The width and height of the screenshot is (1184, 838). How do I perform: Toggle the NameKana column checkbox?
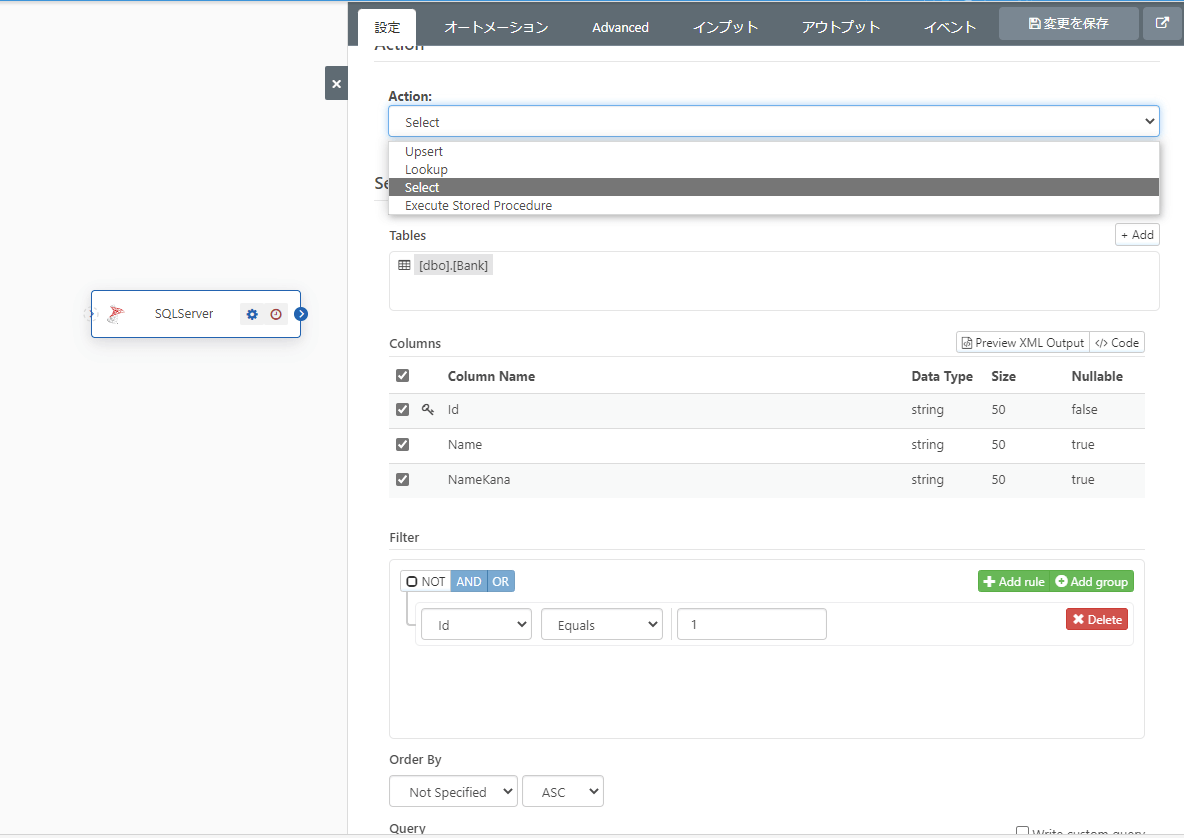pyautogui.click(x=403, y=480)
